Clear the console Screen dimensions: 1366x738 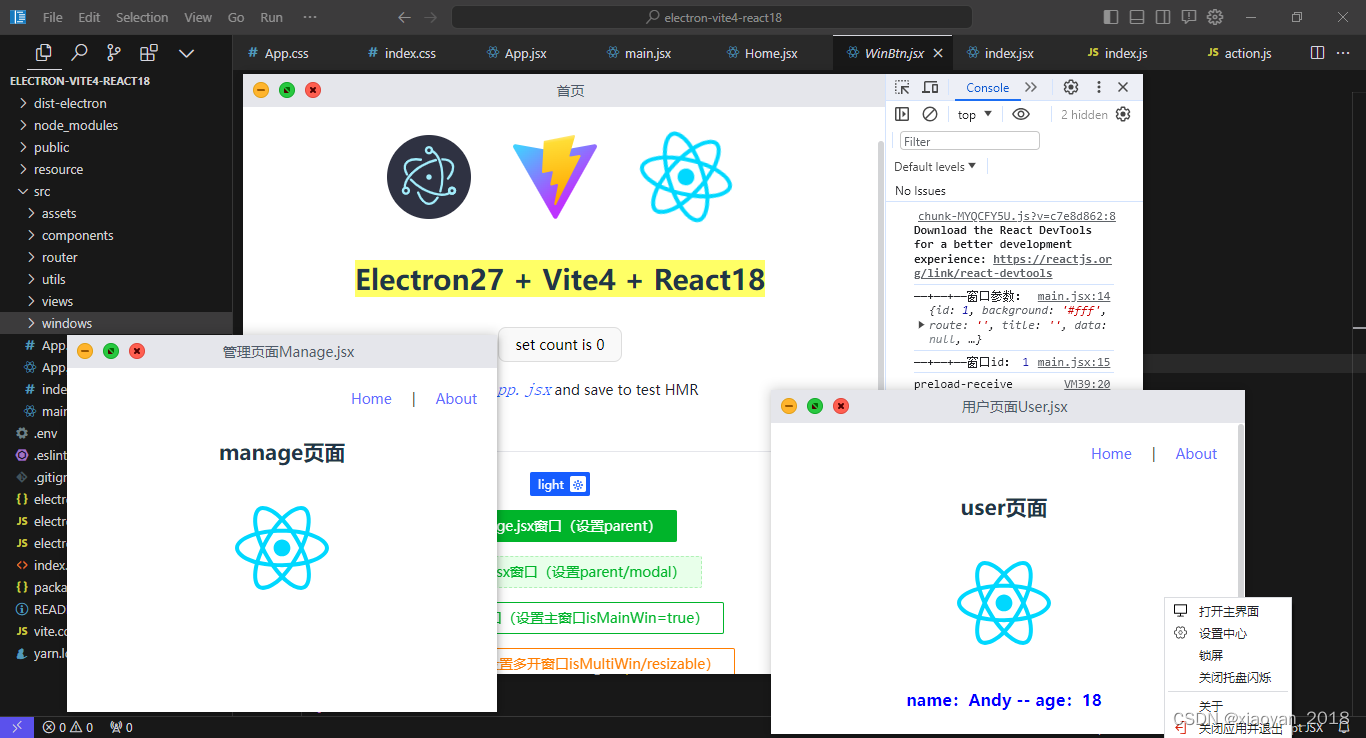[x=930, y=114]
